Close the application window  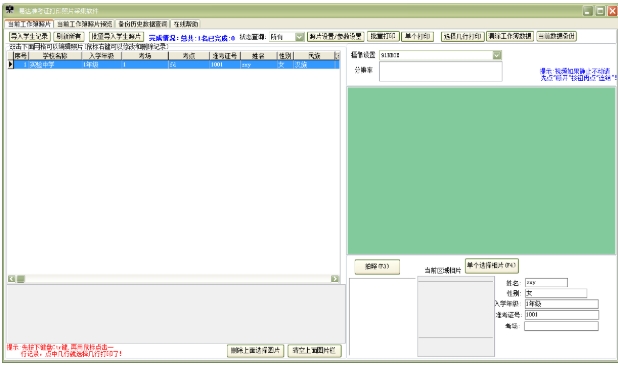[612, 11]
